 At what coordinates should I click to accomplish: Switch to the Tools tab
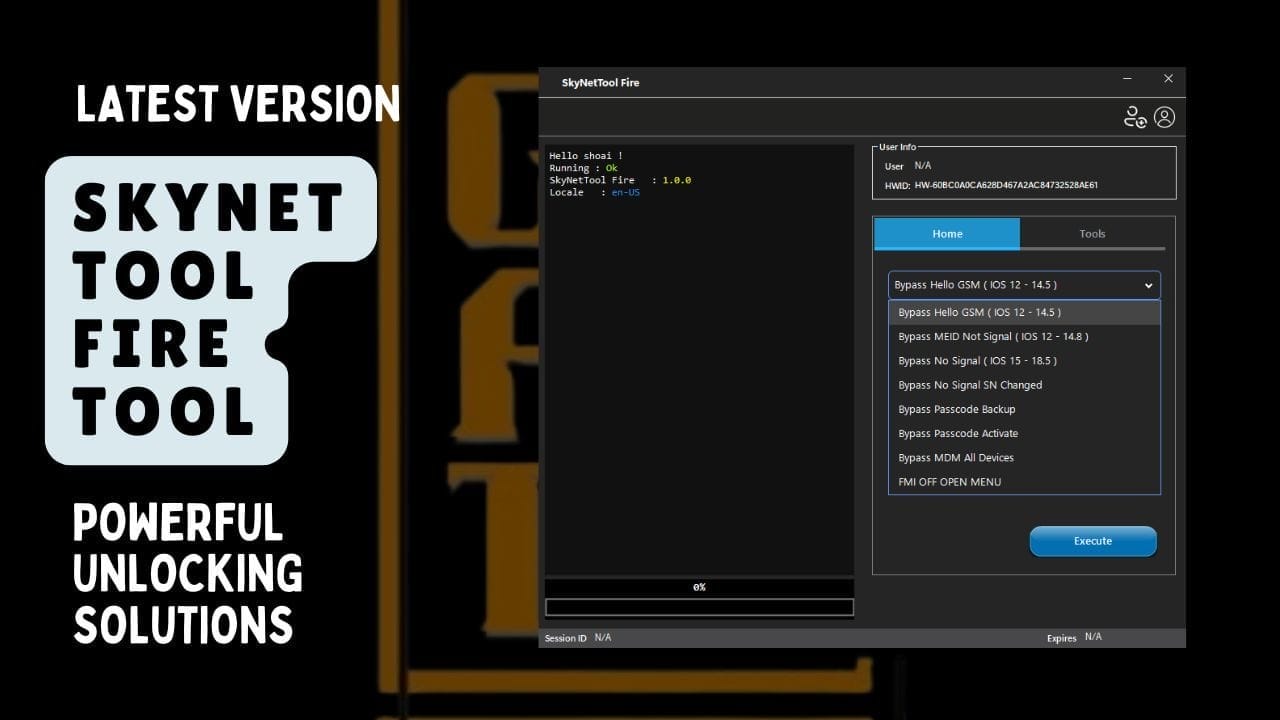pos(1092,233)
